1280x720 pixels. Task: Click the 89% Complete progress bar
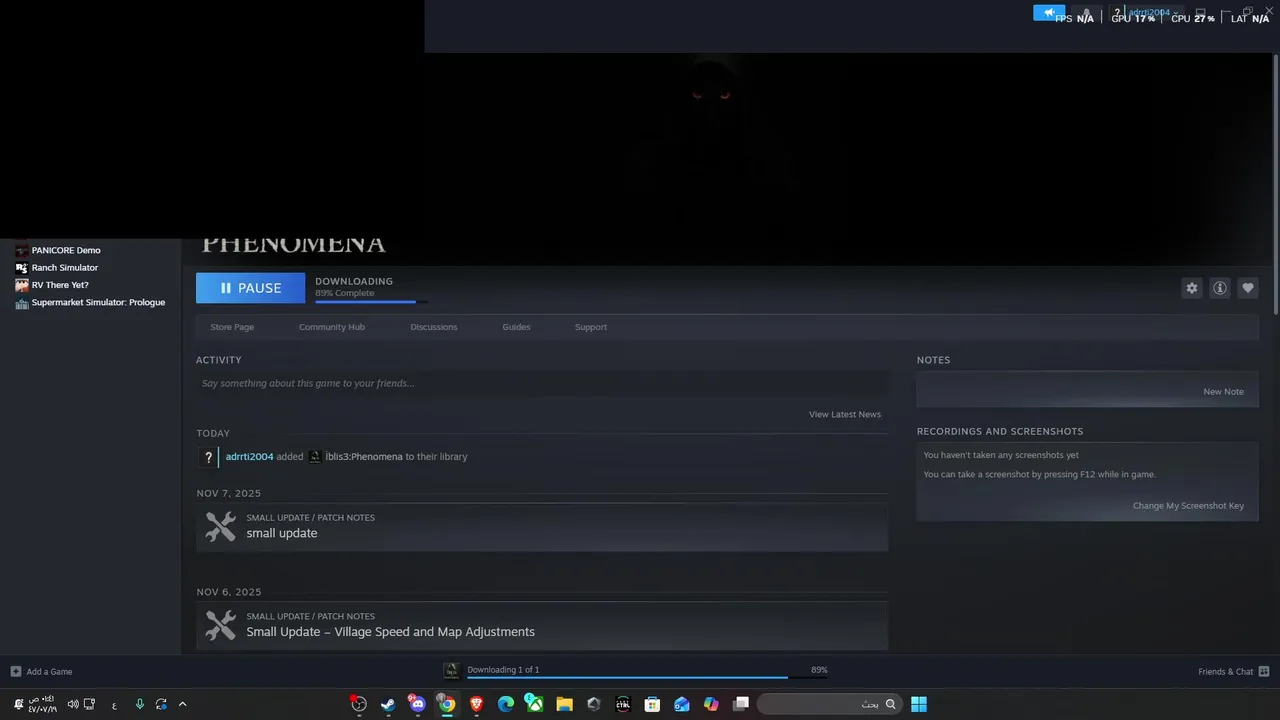371,301
